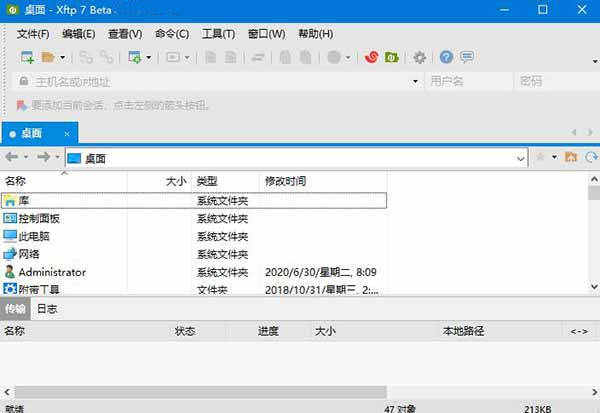The height and width of the screenshot is (413, 600).
Task: Click the New Session icon
Action: point(27,58)
